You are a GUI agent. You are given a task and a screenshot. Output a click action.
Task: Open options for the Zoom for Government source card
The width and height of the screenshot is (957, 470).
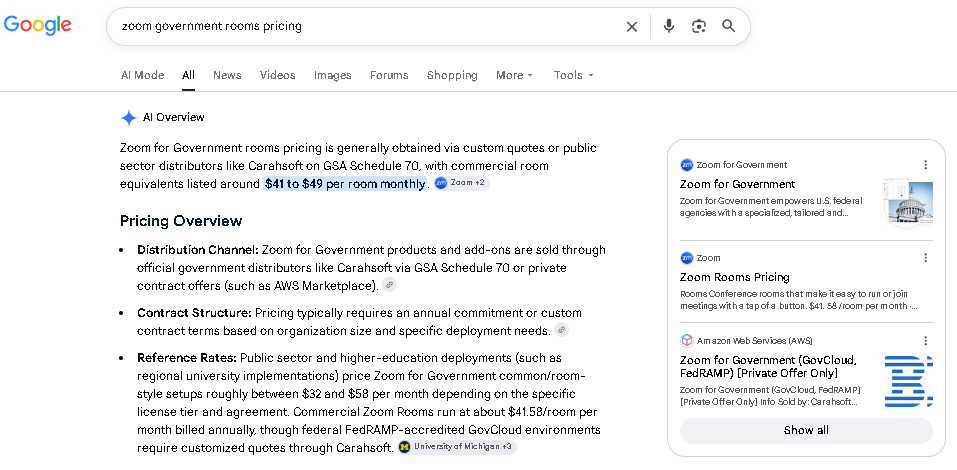tap(925, 165)
